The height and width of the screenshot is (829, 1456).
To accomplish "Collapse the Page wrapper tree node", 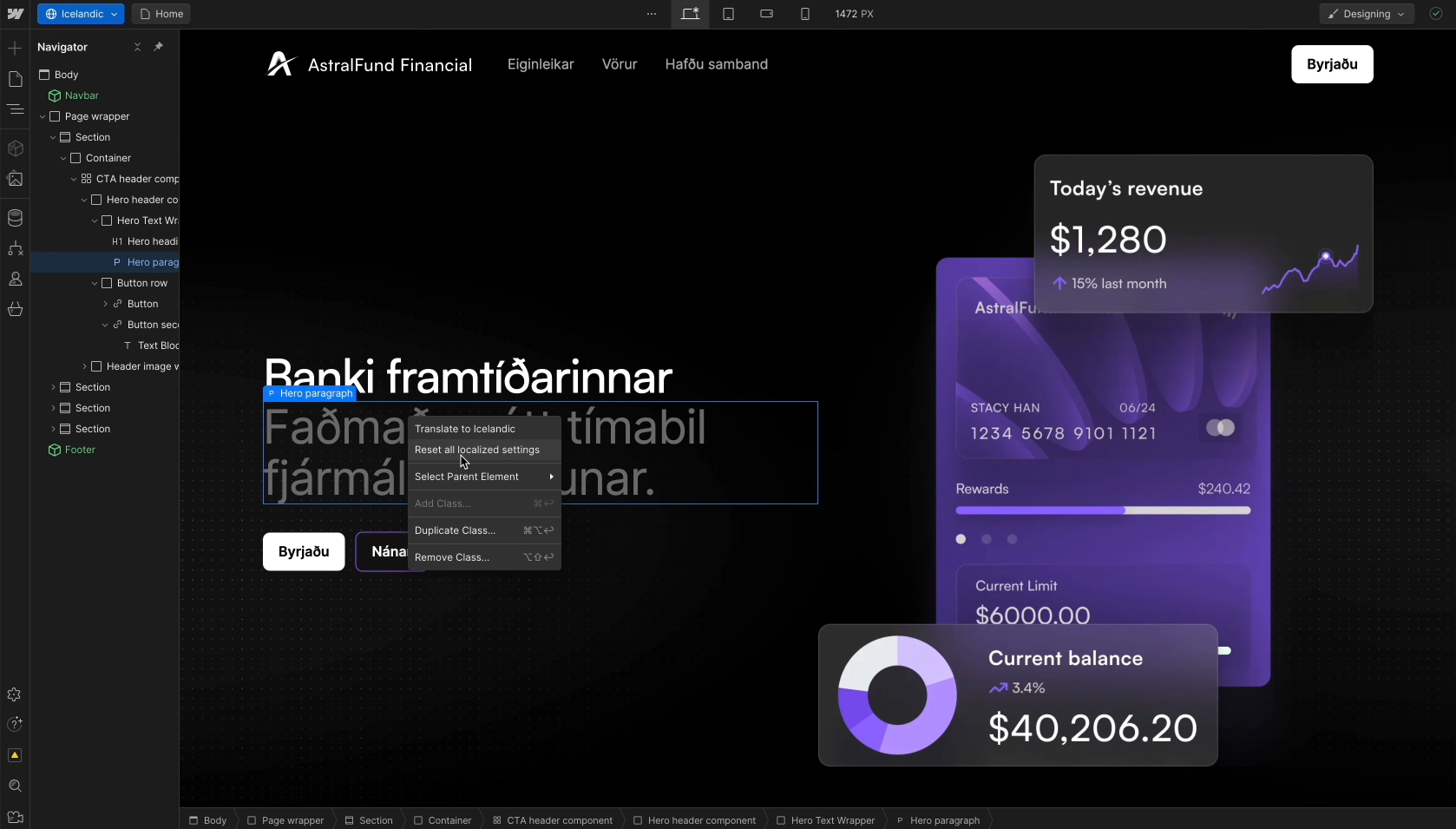I will tap(43, 116).
